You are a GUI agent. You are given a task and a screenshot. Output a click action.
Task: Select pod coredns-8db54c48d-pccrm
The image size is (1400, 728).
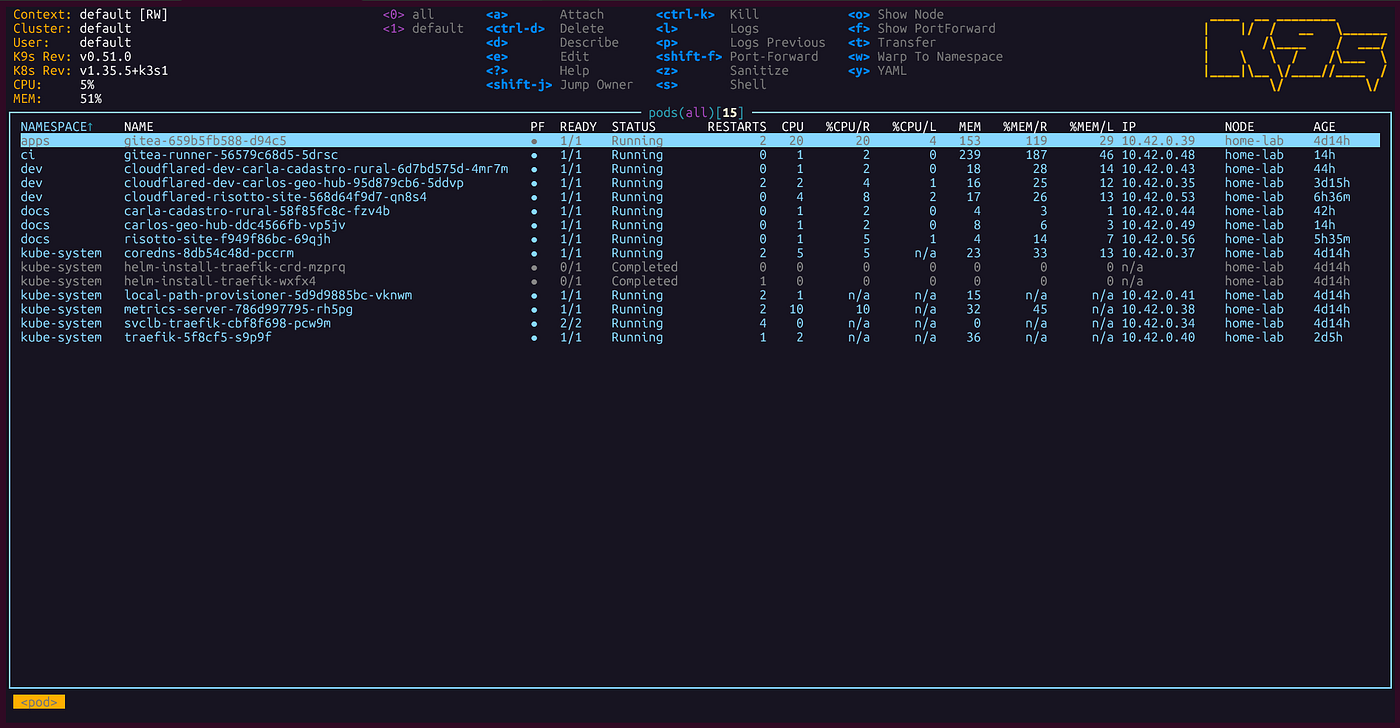point(700,253)
